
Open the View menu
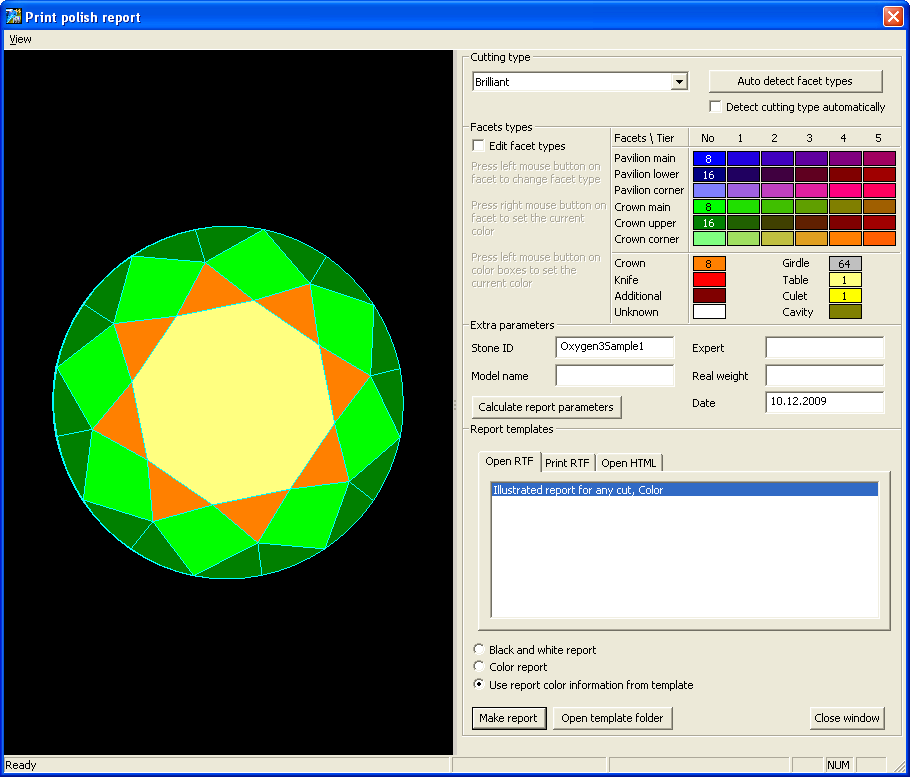(20, 39)
